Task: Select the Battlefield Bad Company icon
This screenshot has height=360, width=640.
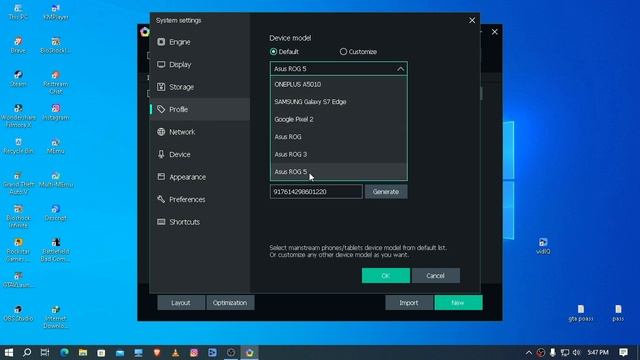Action: 56,249
